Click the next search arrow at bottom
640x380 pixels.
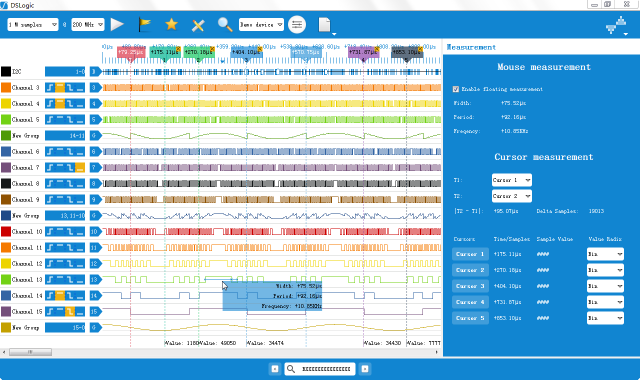coord(365,369)
